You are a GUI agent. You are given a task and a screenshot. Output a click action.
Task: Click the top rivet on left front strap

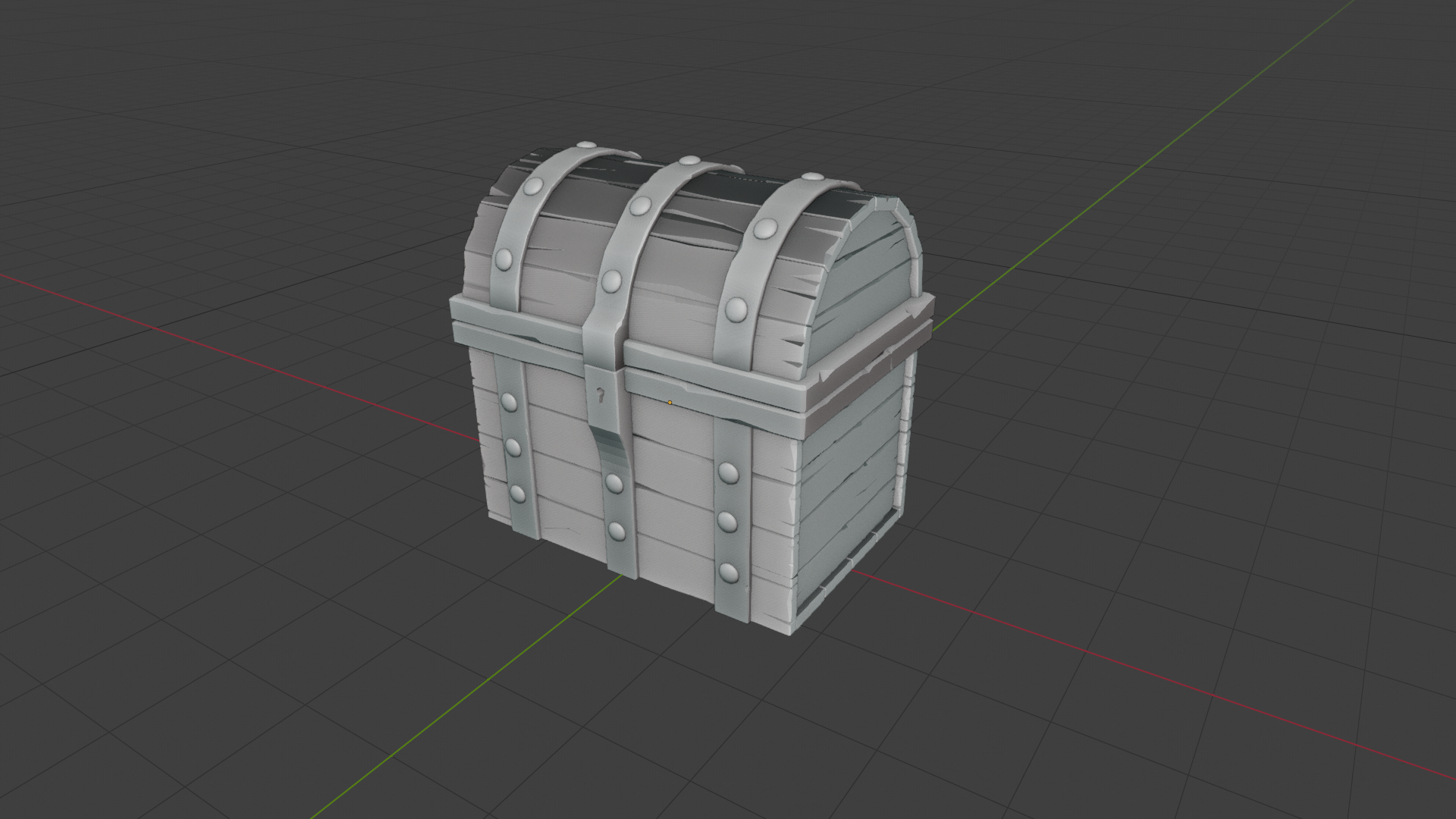[x=509, y=401]
